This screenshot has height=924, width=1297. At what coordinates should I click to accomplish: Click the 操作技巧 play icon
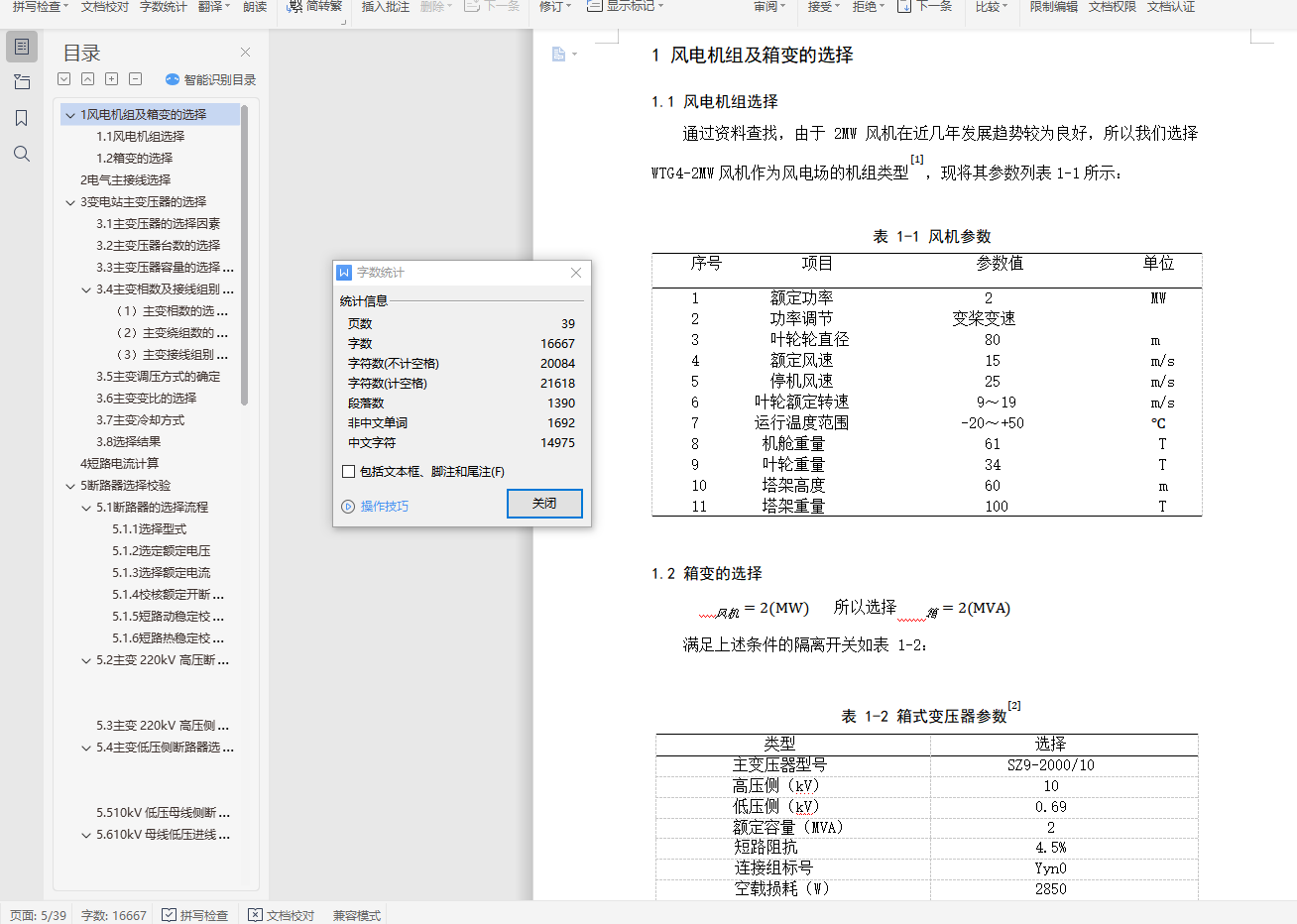click(348, 507)
